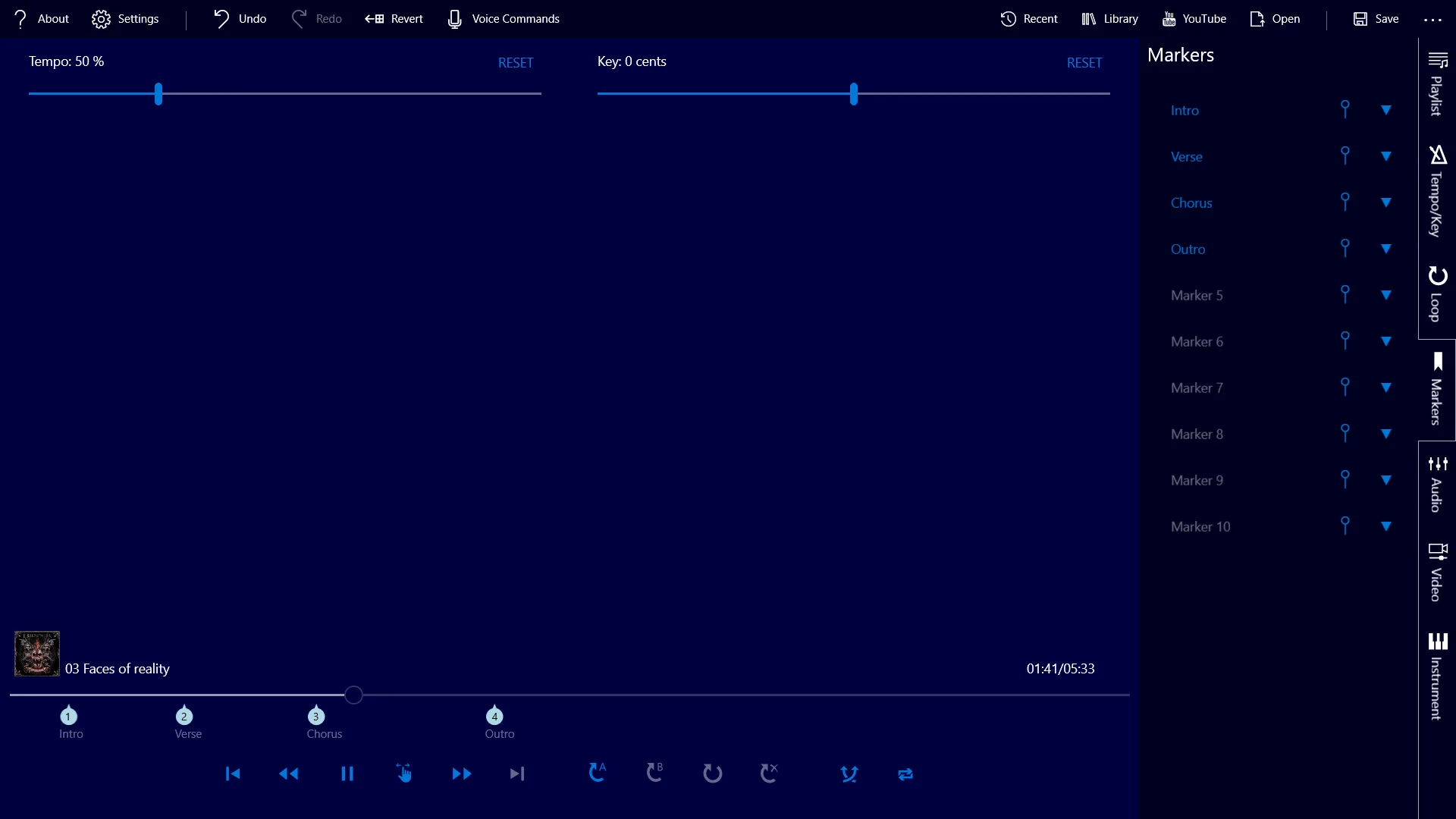Screen dimensions: 1456x819
Task: Select Marker 5 in the list
Action: click(1197, 296)
